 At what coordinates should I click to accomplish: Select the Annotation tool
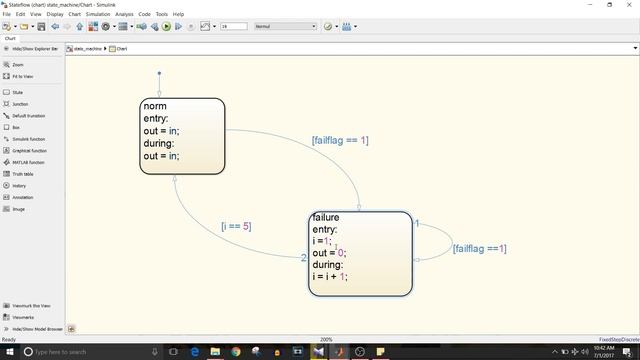(18, 197)
